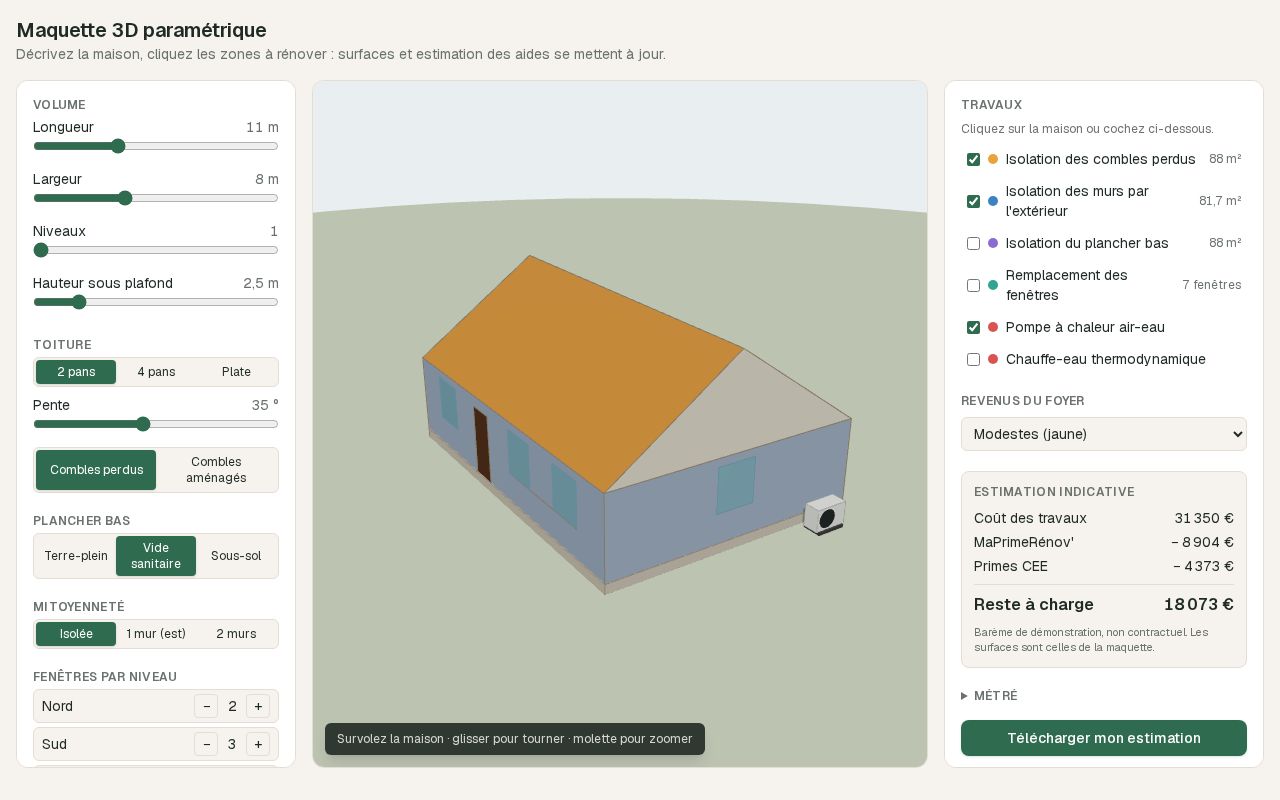
Task: Check Remplacement des fenêtres
Action: (x=973, y=285)
